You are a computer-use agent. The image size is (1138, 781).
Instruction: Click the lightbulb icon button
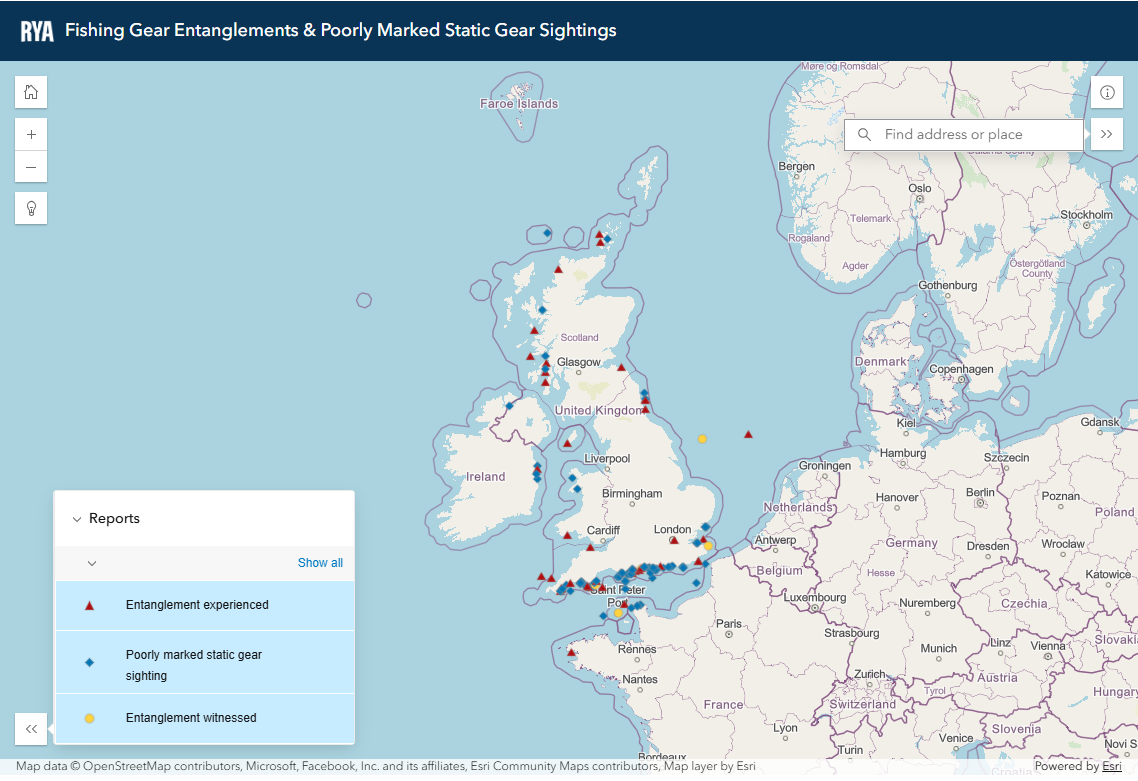[31, 208]
